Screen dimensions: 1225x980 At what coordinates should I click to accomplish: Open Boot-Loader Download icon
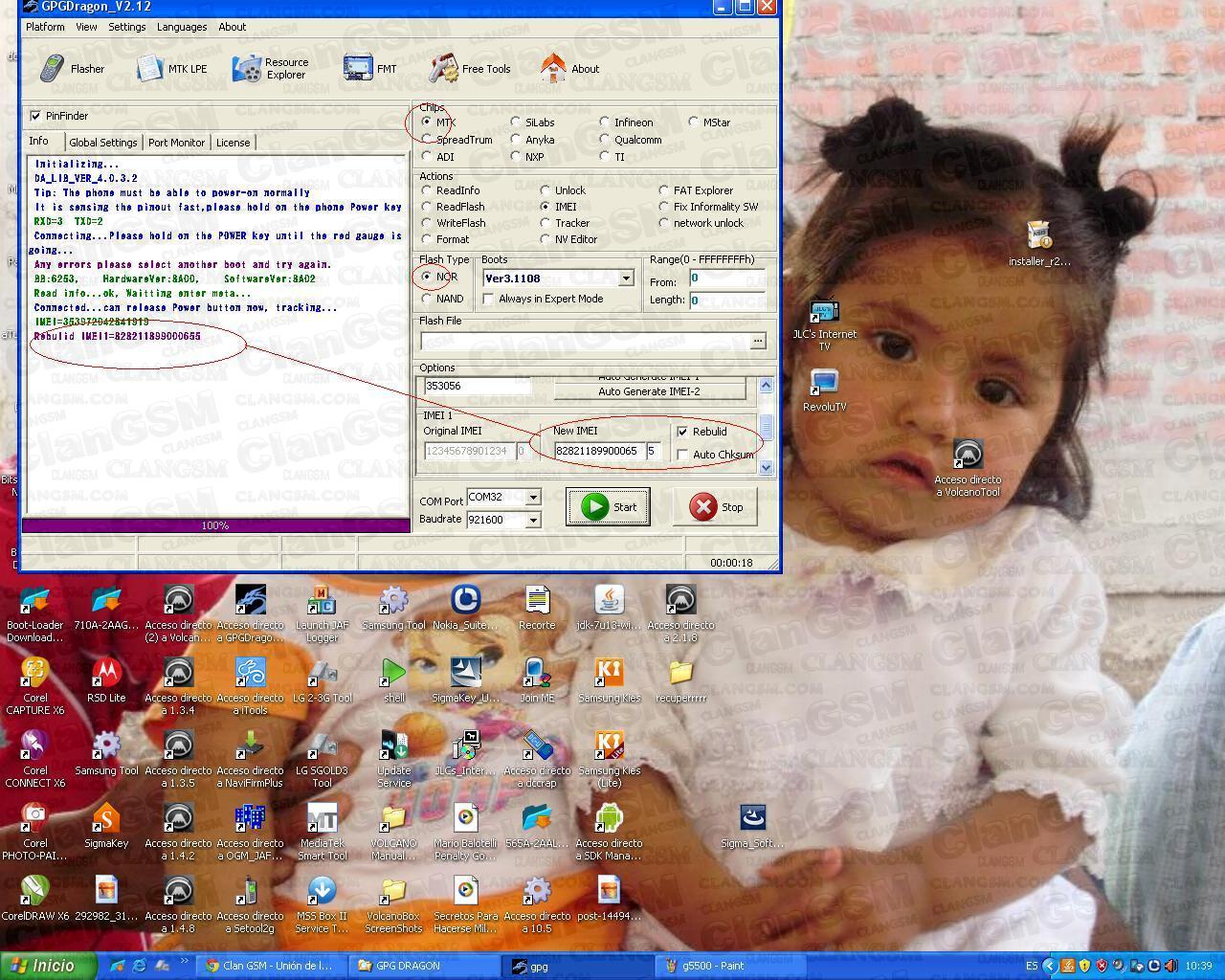pos(35,614)
